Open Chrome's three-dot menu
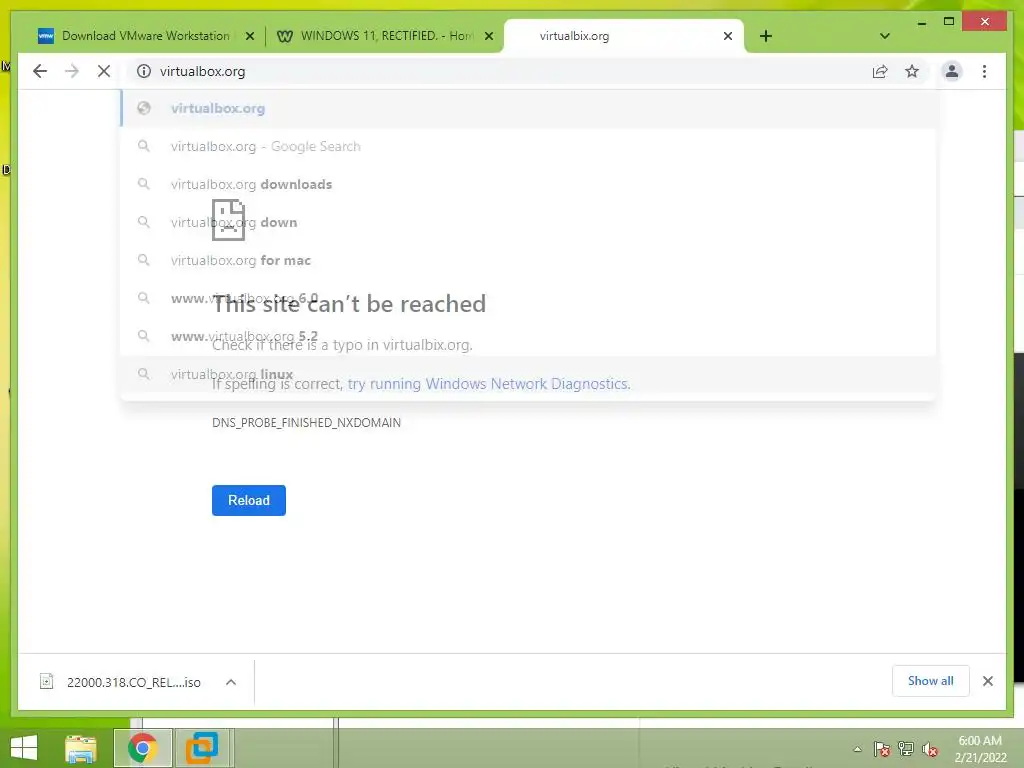The image size is (1024, 768). (984, 71)
